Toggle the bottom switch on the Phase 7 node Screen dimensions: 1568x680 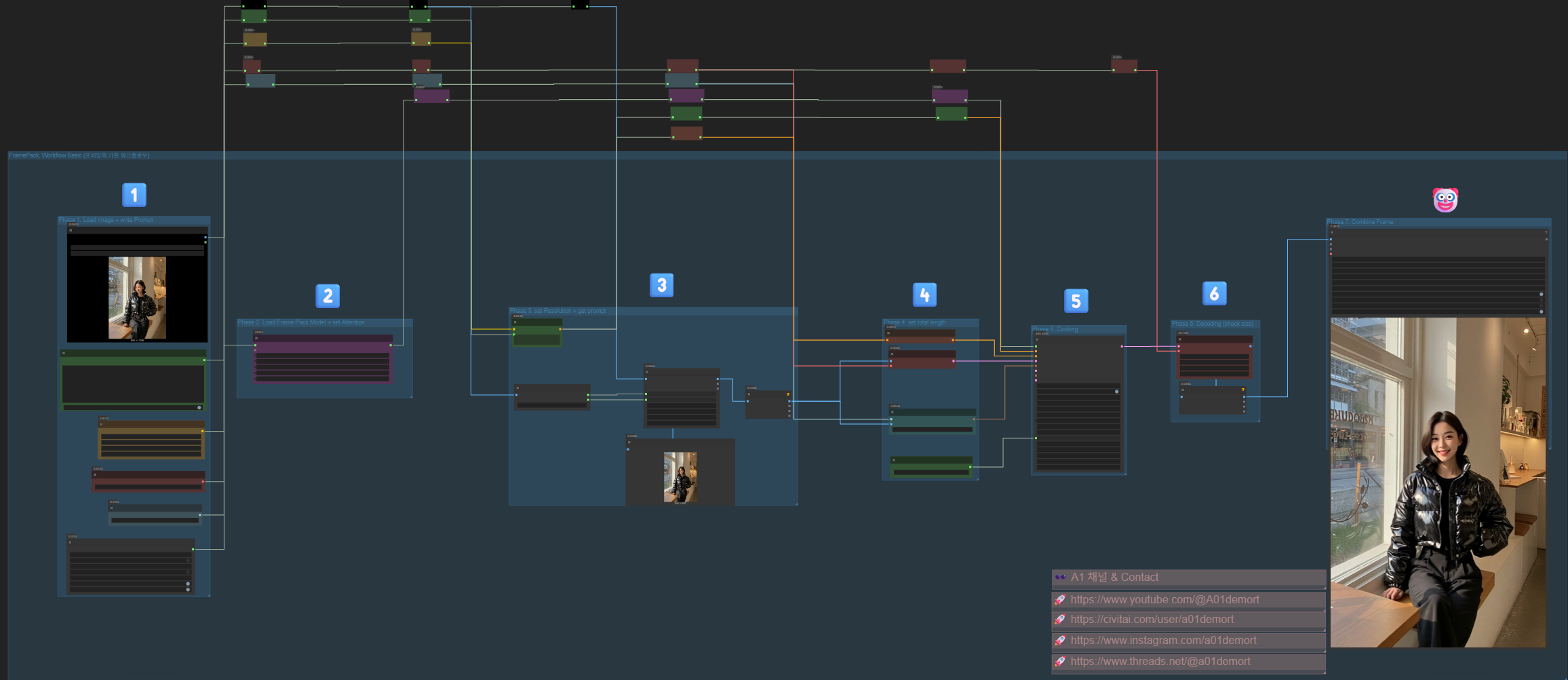click(1541, 311)
